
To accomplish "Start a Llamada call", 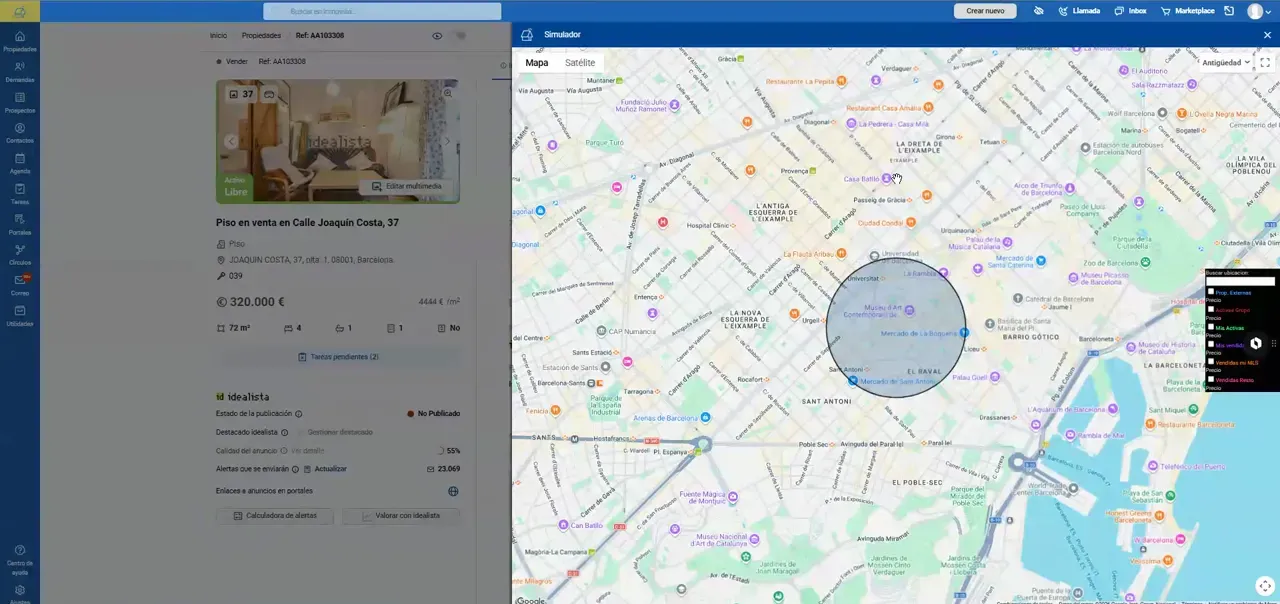I will tap(1078, 11).
